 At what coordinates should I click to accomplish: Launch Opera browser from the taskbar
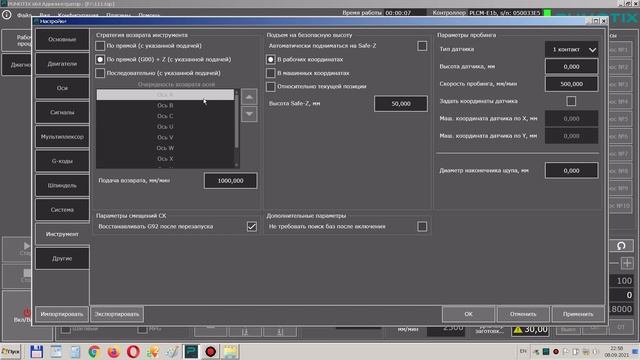pos(133,351)
